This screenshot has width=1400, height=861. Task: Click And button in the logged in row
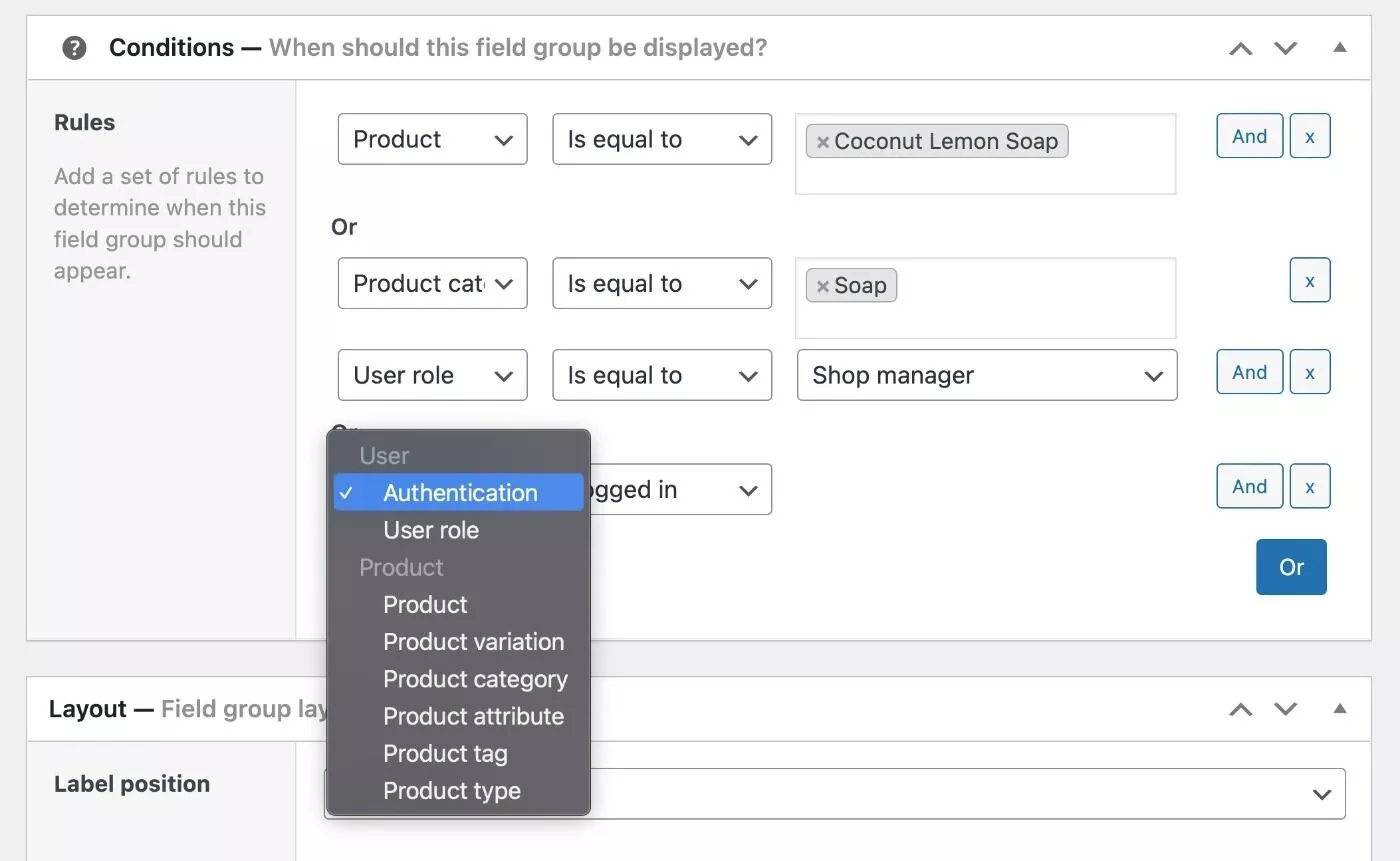point(1249,486)
